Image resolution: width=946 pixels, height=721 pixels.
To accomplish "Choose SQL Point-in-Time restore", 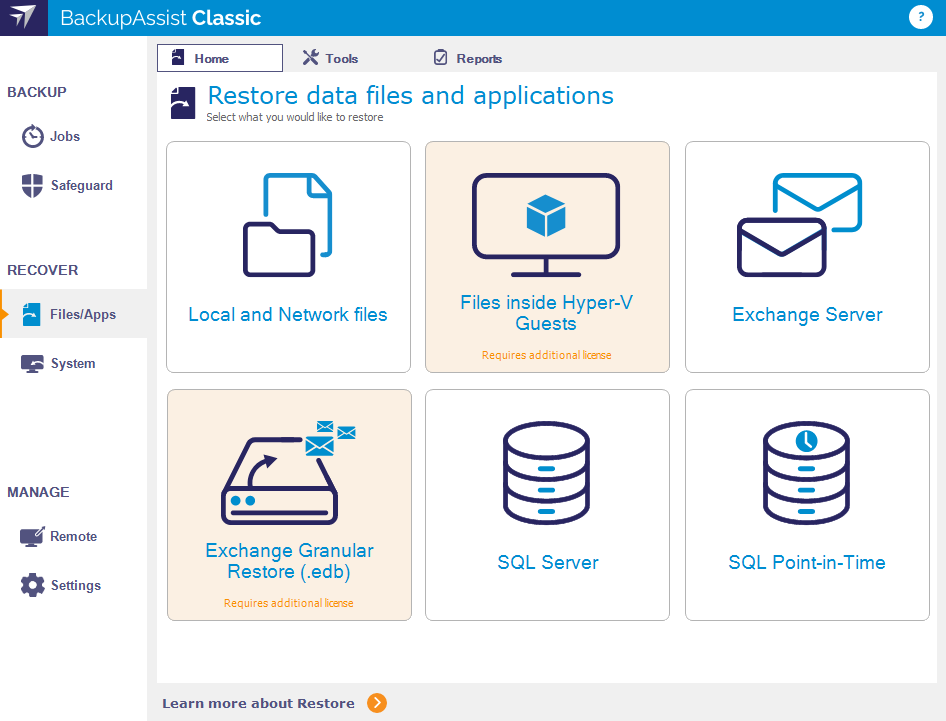I will [806, 505].
